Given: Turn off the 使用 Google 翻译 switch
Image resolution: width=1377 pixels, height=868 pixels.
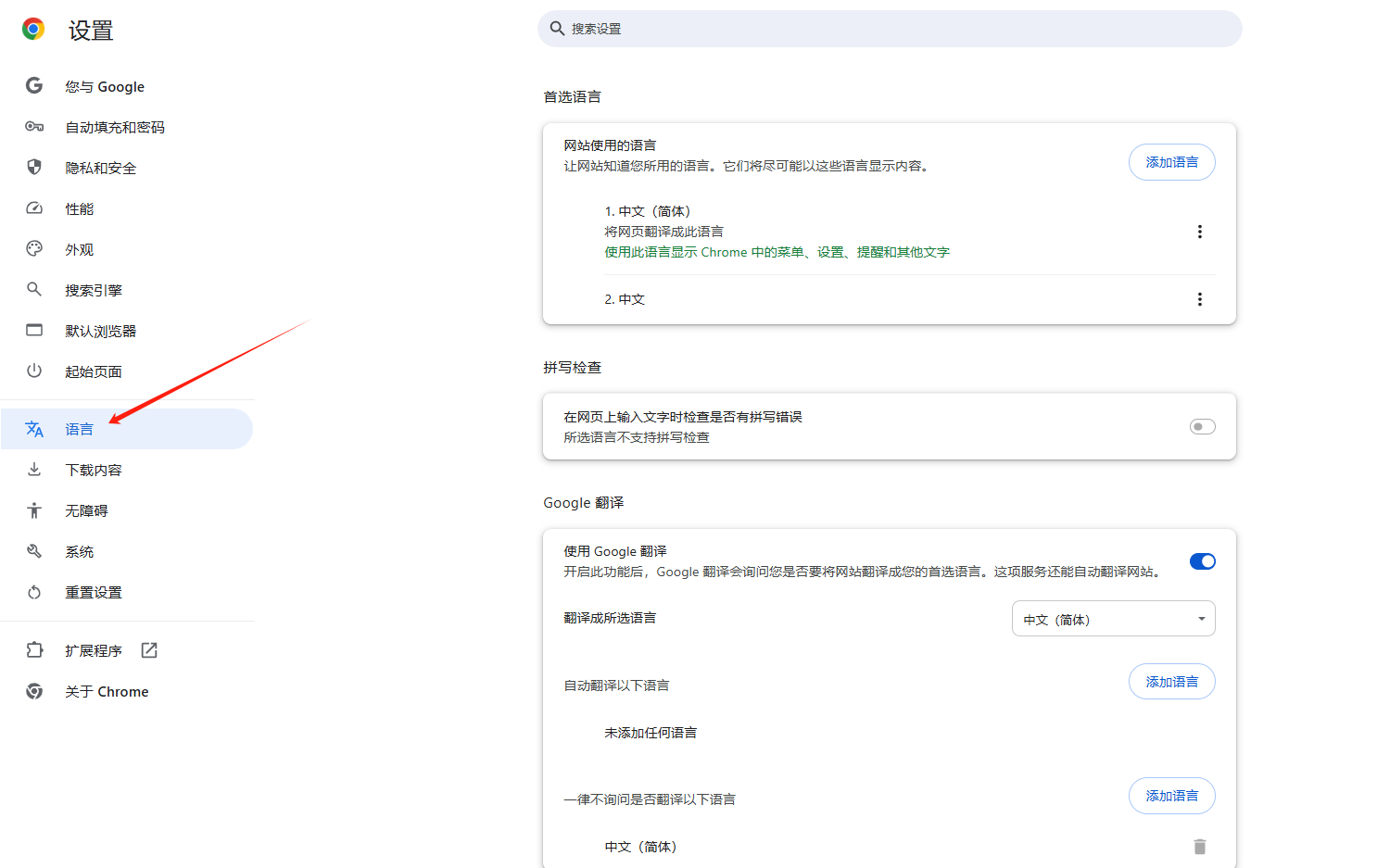Looking at the screenshot, I should [1203, 561].
